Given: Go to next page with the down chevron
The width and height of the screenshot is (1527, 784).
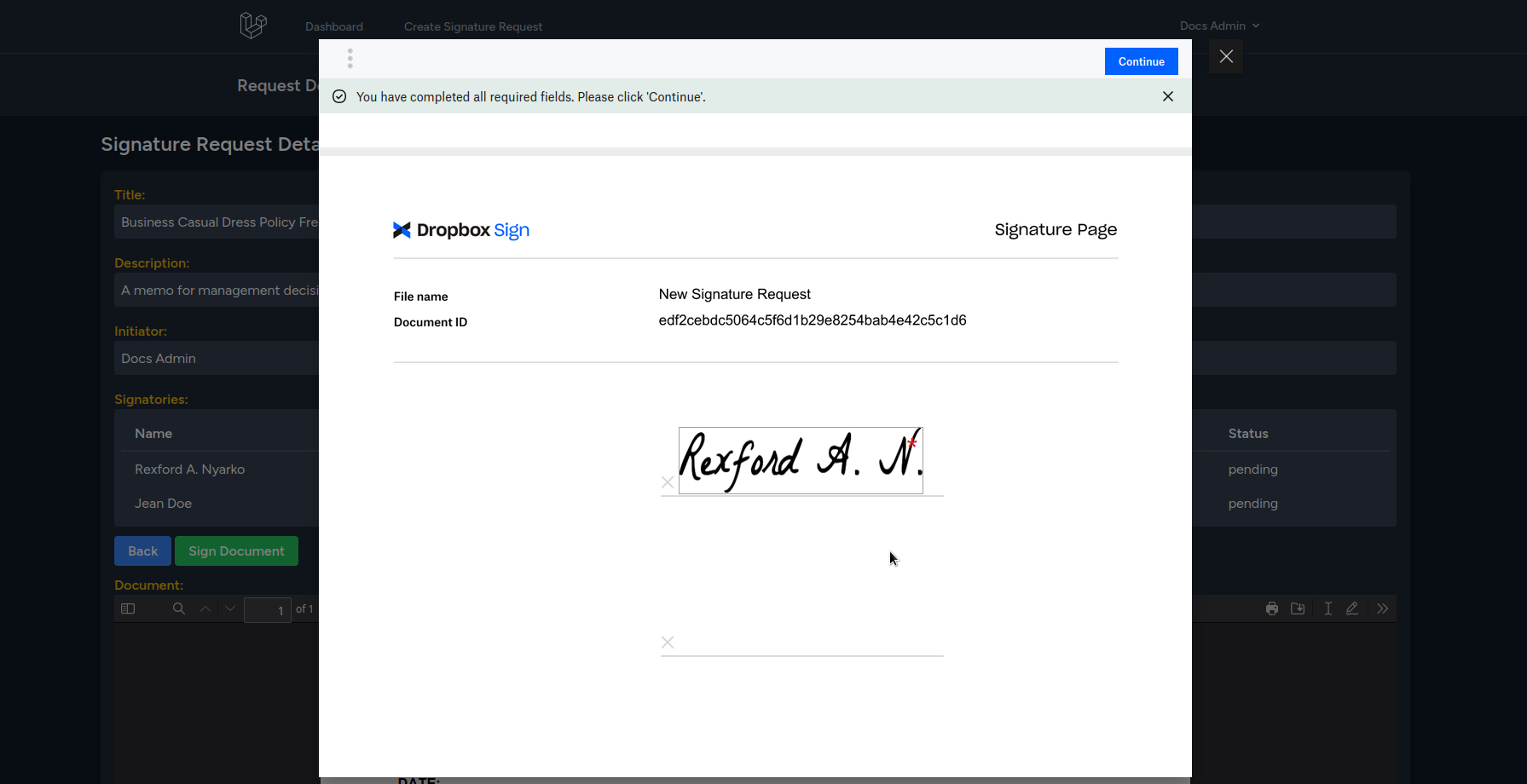Looking at the screenshot, I should pos(229,608).
